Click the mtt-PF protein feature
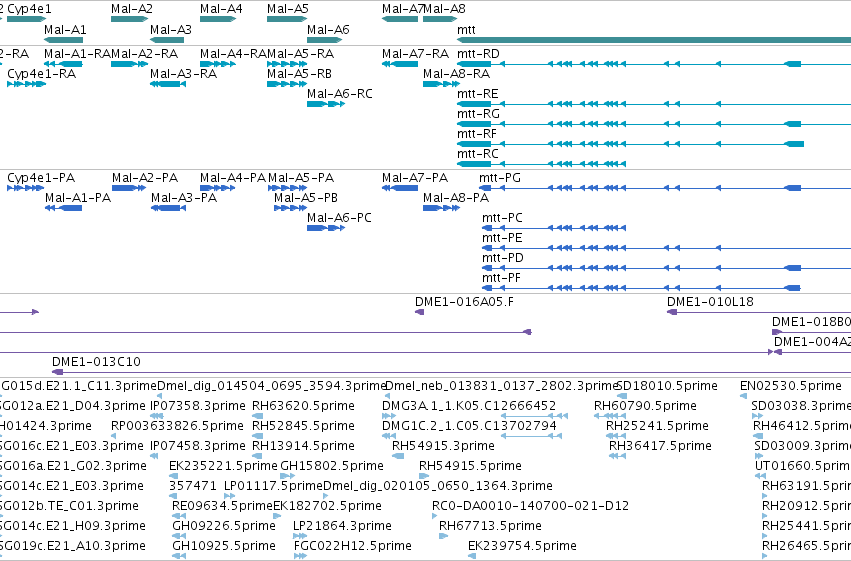 642,288
